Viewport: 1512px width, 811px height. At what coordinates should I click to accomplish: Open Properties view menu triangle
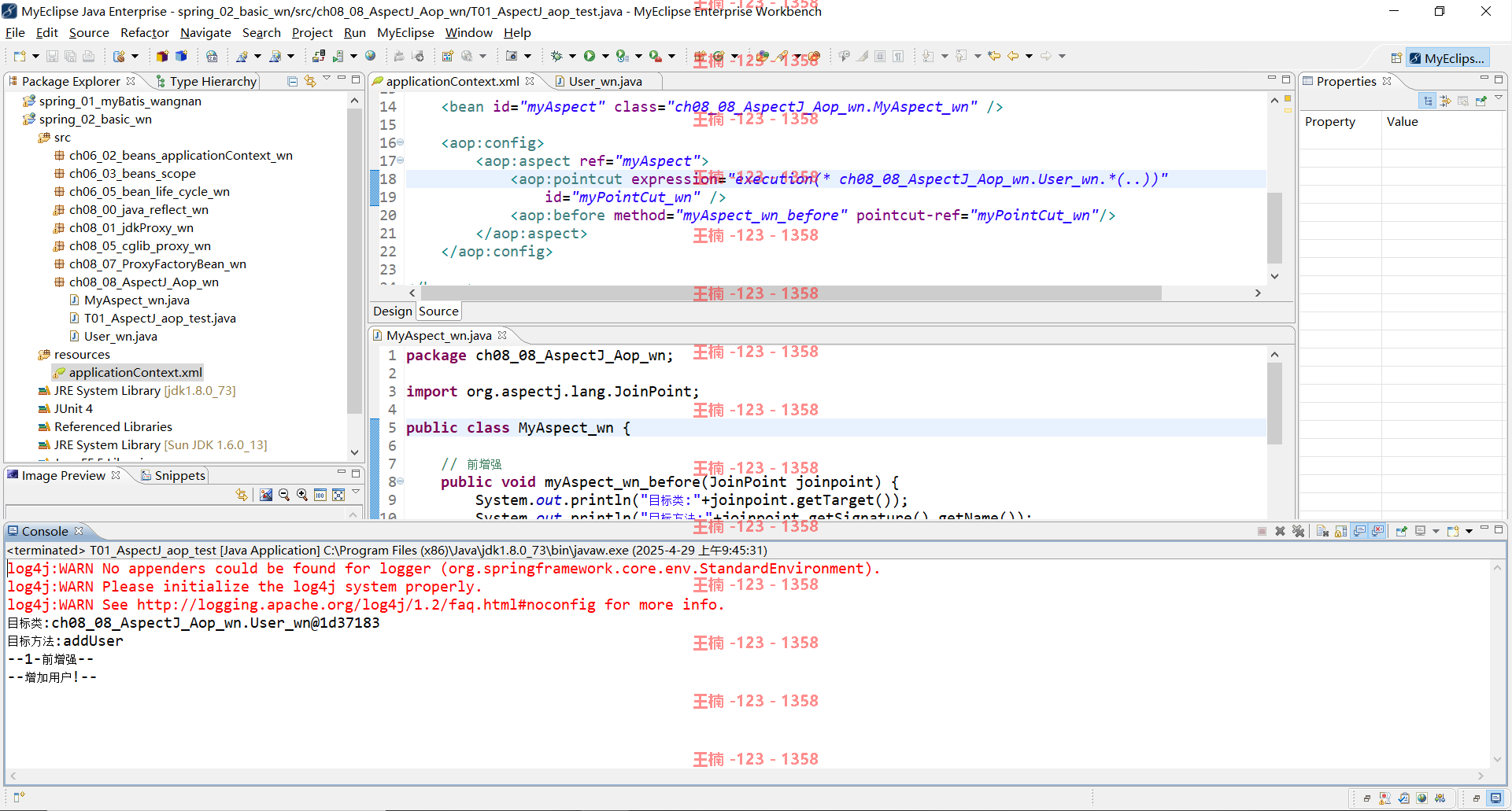[x=1499, y=99]
